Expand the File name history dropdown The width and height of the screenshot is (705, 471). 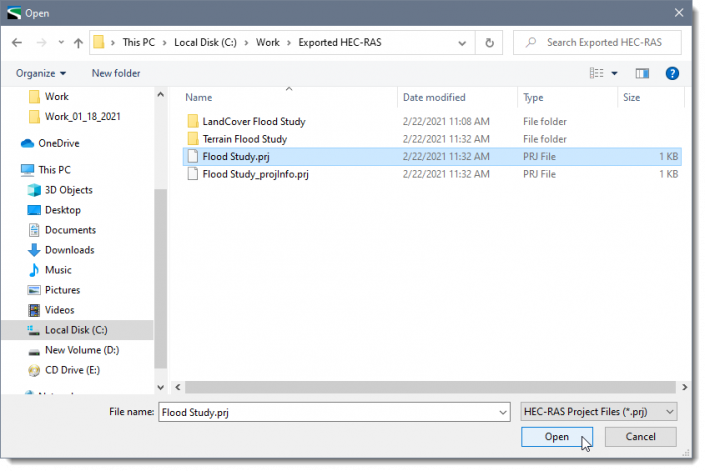tap(502, 411)
